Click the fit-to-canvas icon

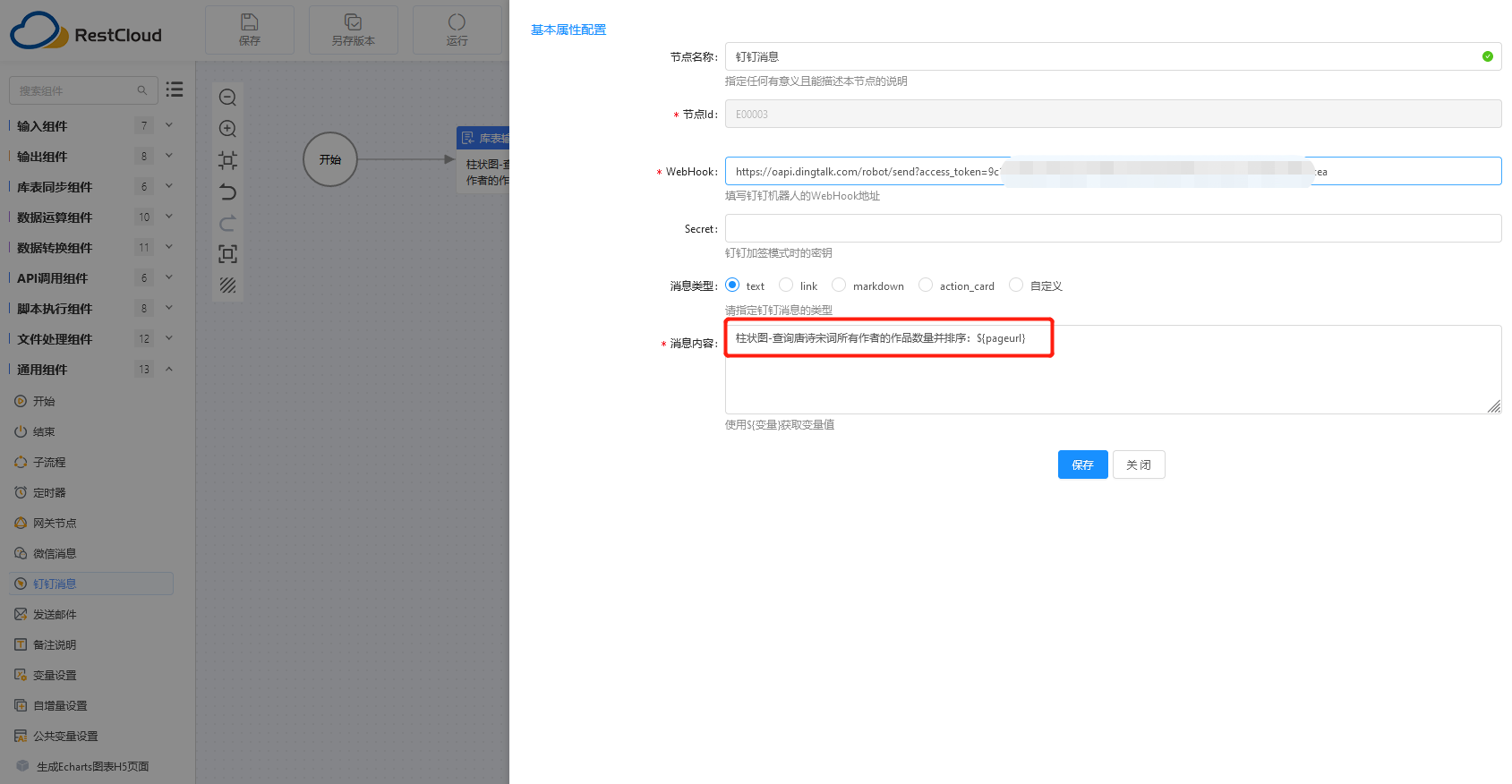coord(228,160)
